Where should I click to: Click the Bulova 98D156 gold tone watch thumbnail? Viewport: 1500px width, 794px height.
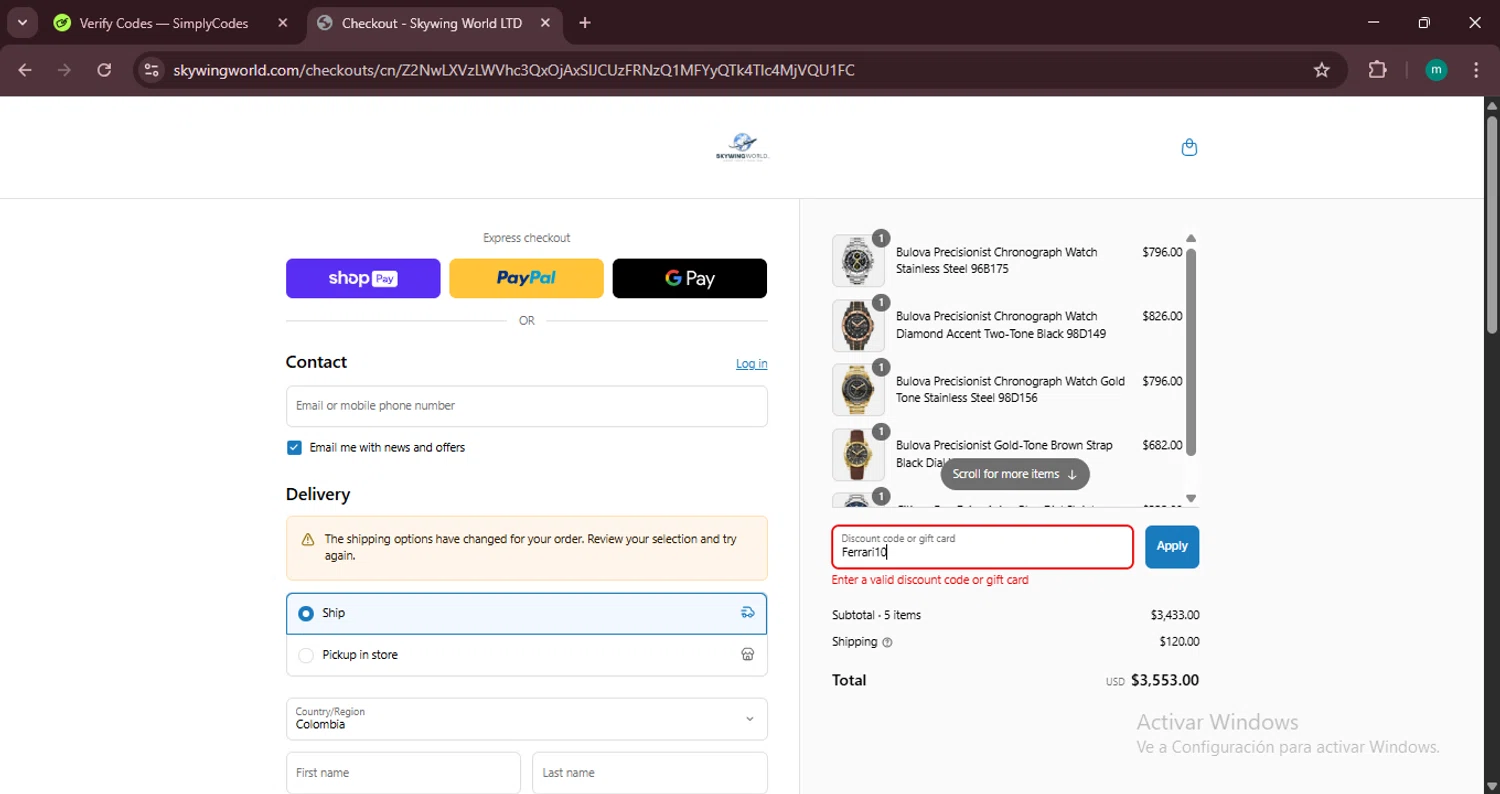coord(858,389)
